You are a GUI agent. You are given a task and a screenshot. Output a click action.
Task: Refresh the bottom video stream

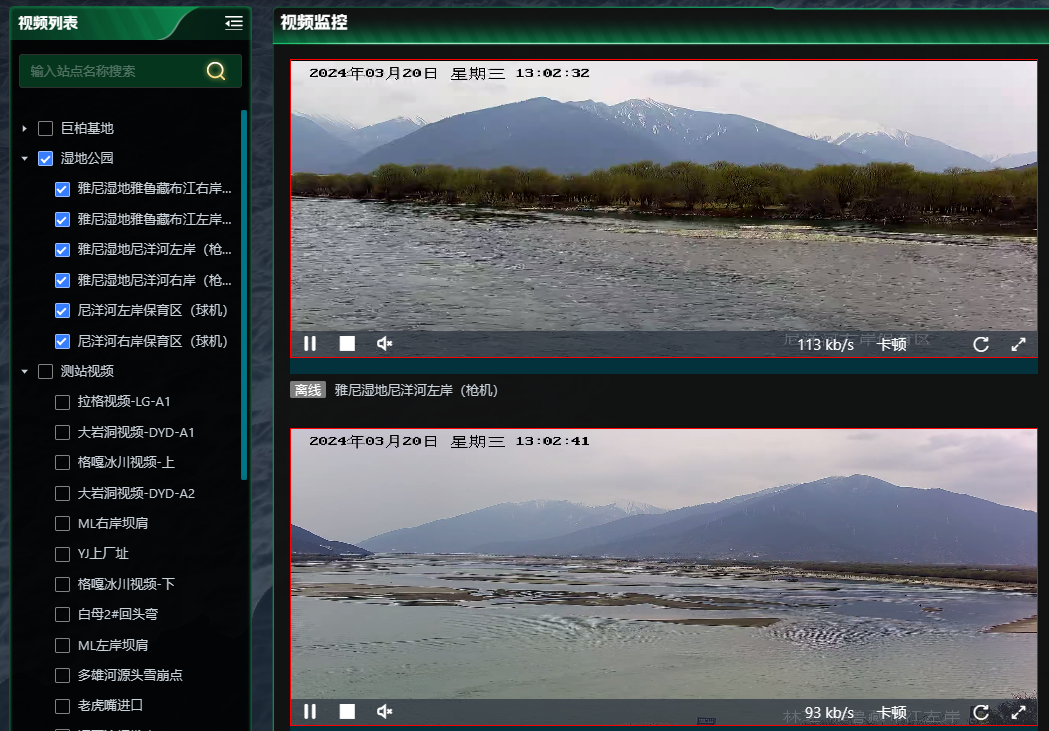pyautogui.click(x=981, y=712)
